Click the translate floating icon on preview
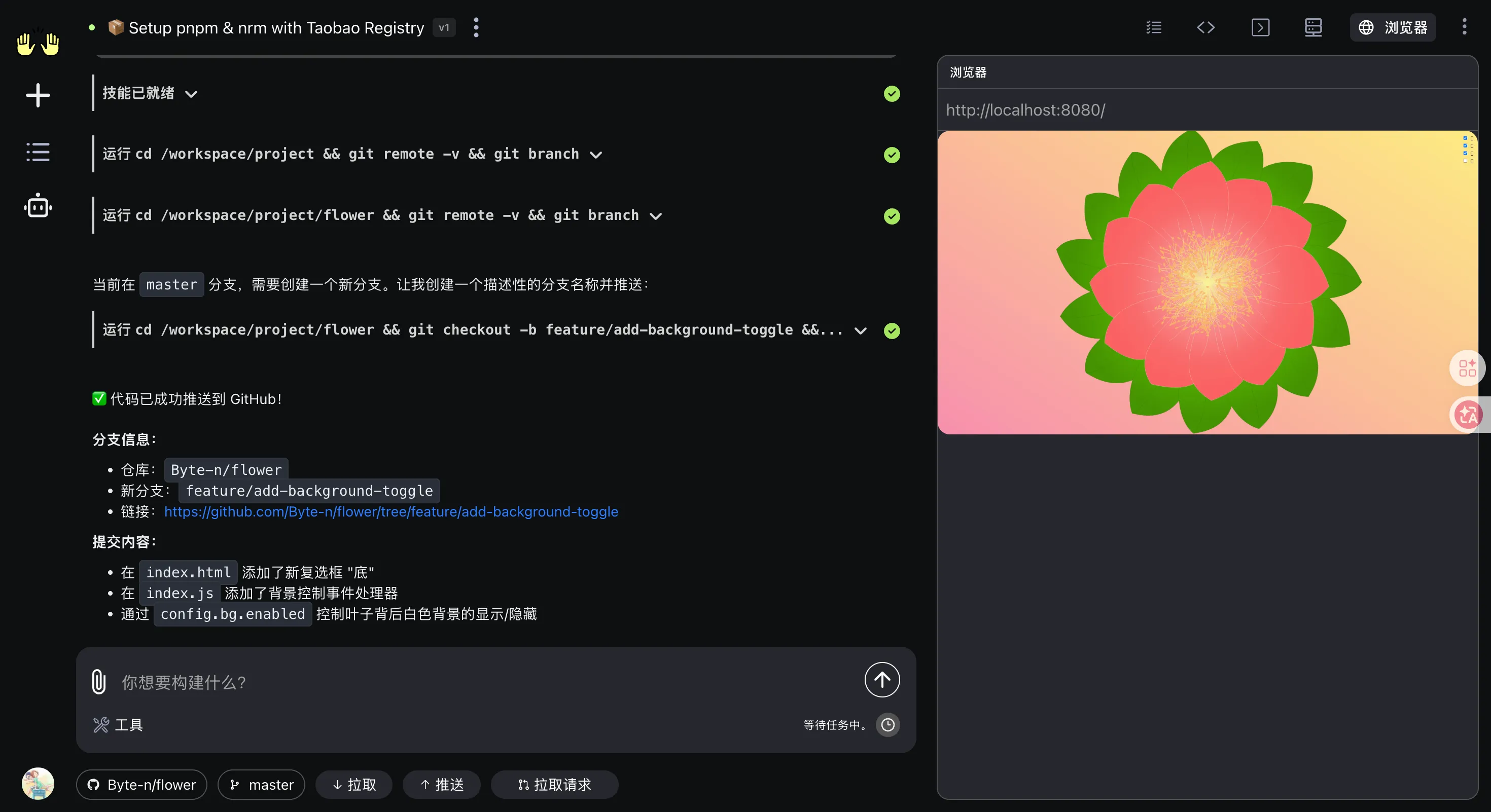Viewport: 1491px width, 812px height. click(x=1467, y=414)
